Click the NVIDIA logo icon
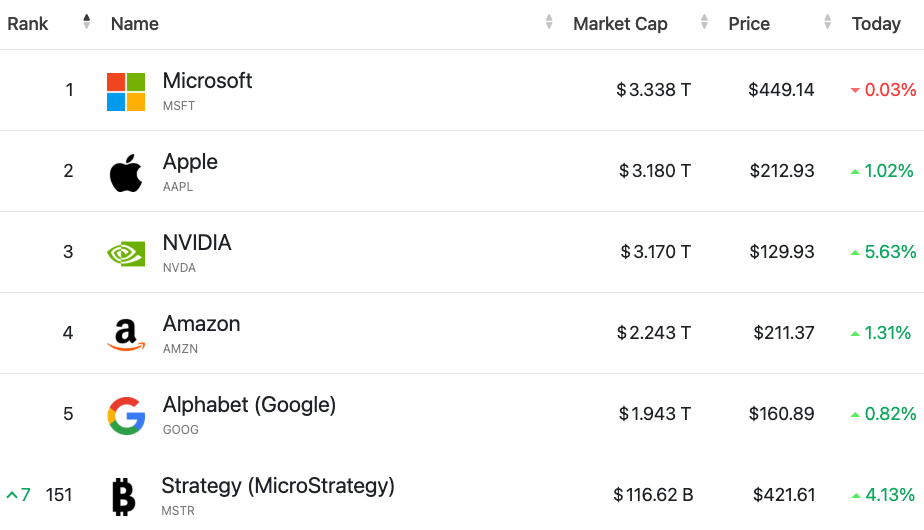 (x=126, y=253)
